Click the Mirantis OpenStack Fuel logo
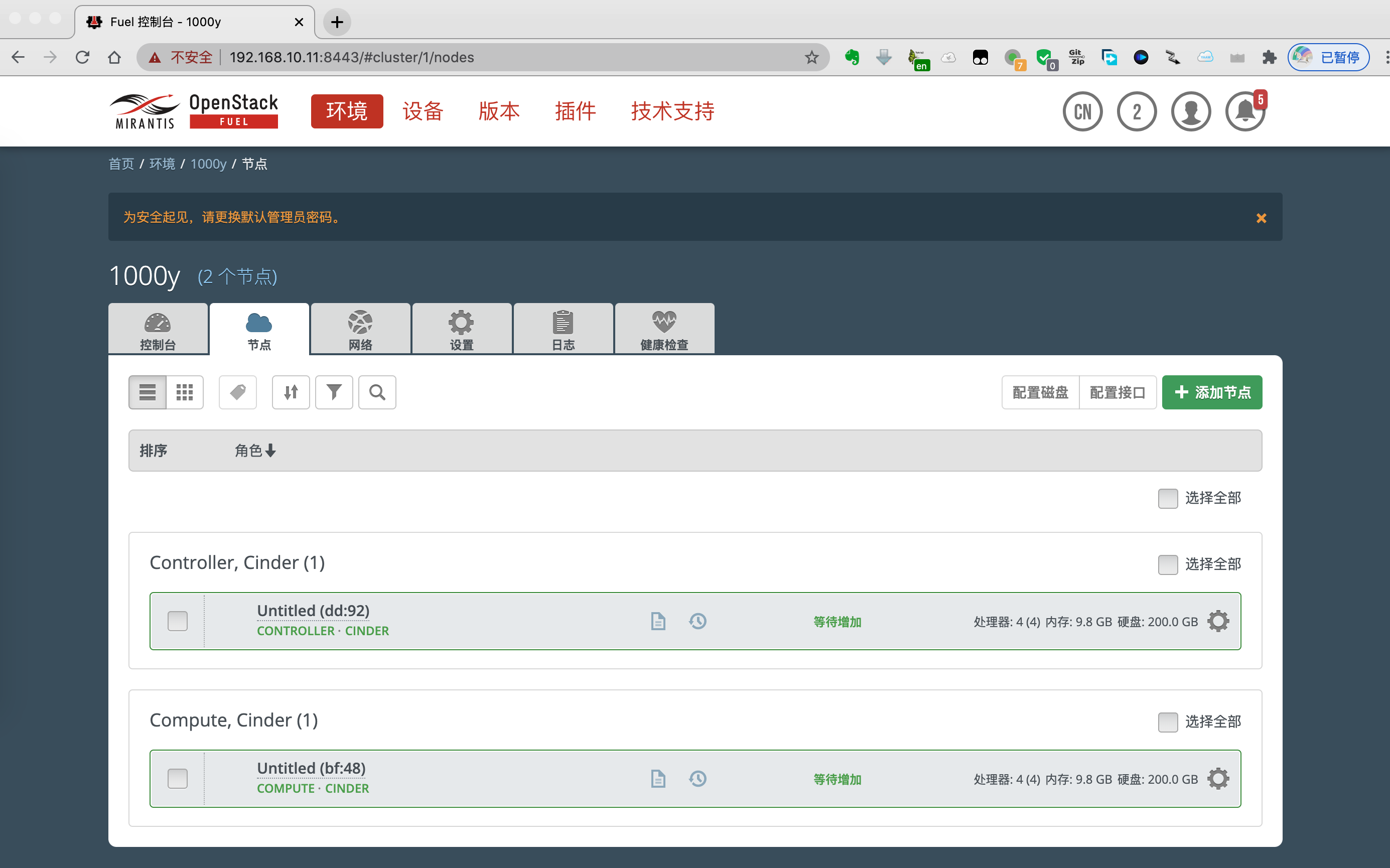Screen dimensions: 1390x868 point(194,111)
